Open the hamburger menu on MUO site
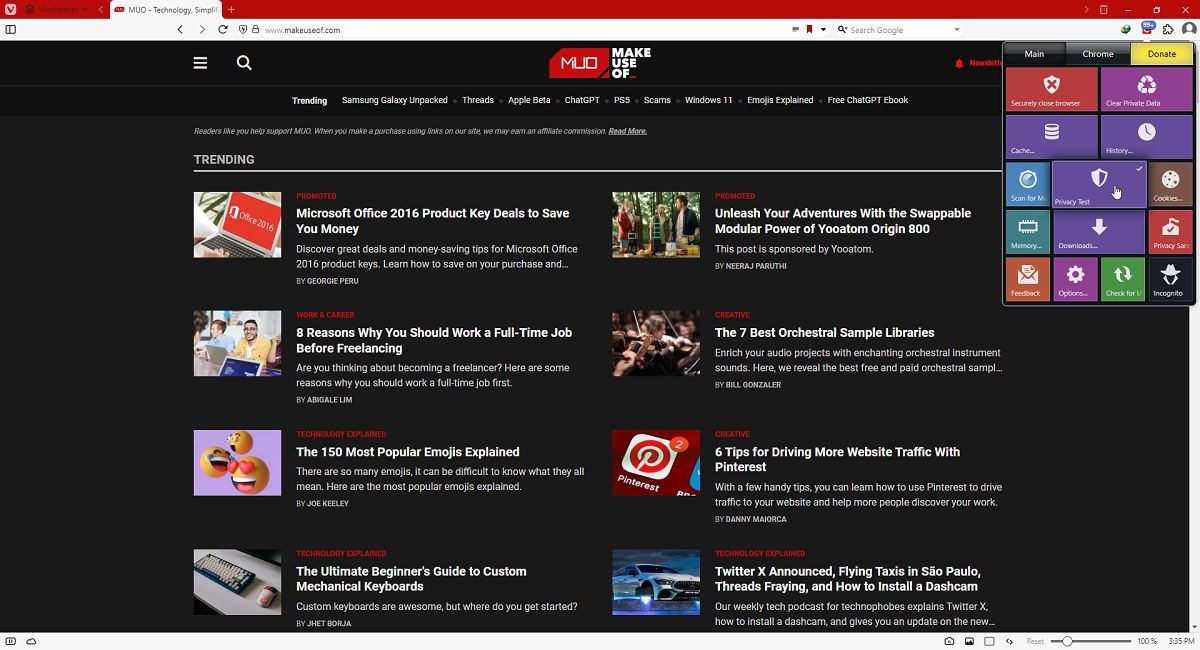 pos(200,62)
